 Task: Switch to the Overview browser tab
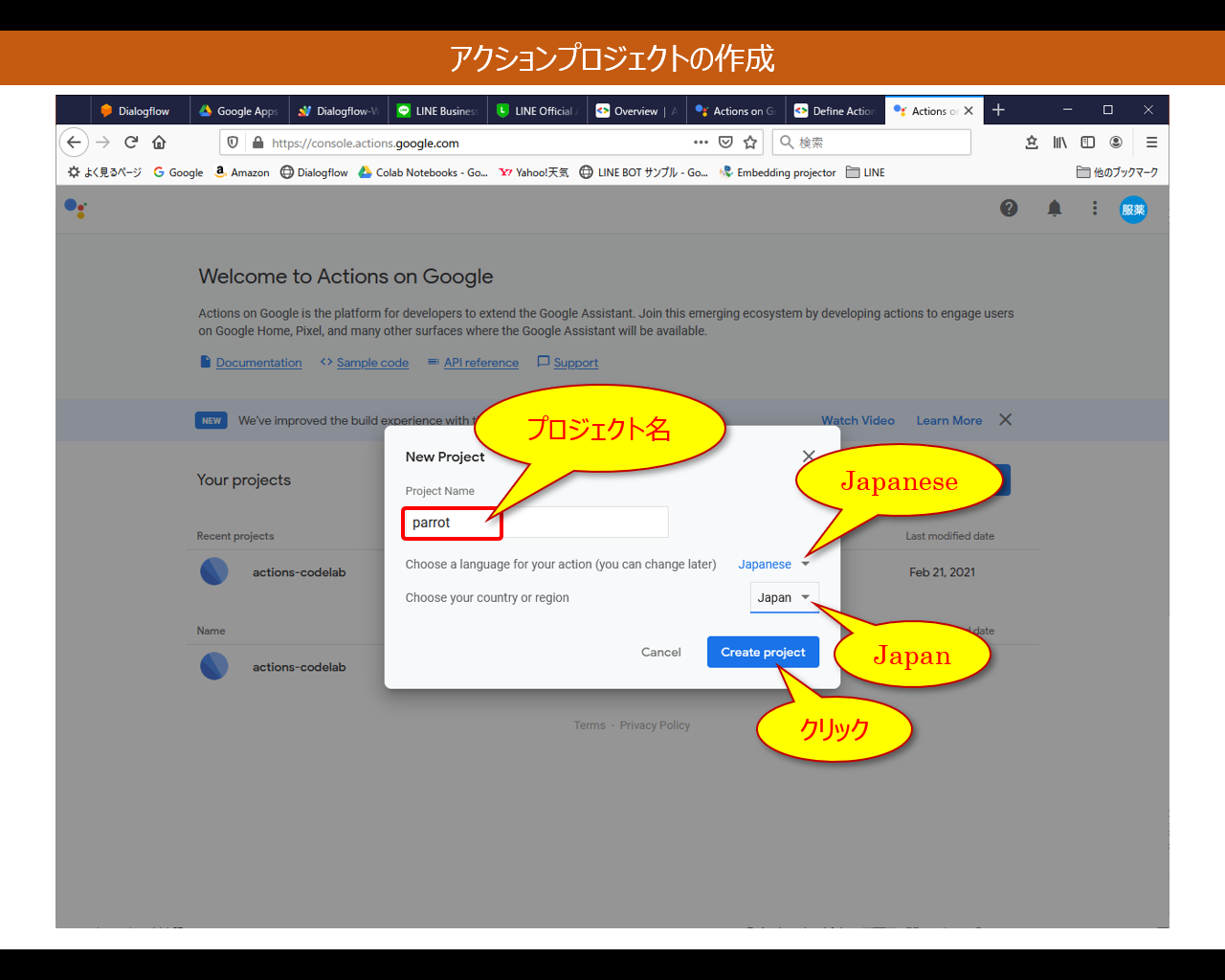[x=637, y=111]
